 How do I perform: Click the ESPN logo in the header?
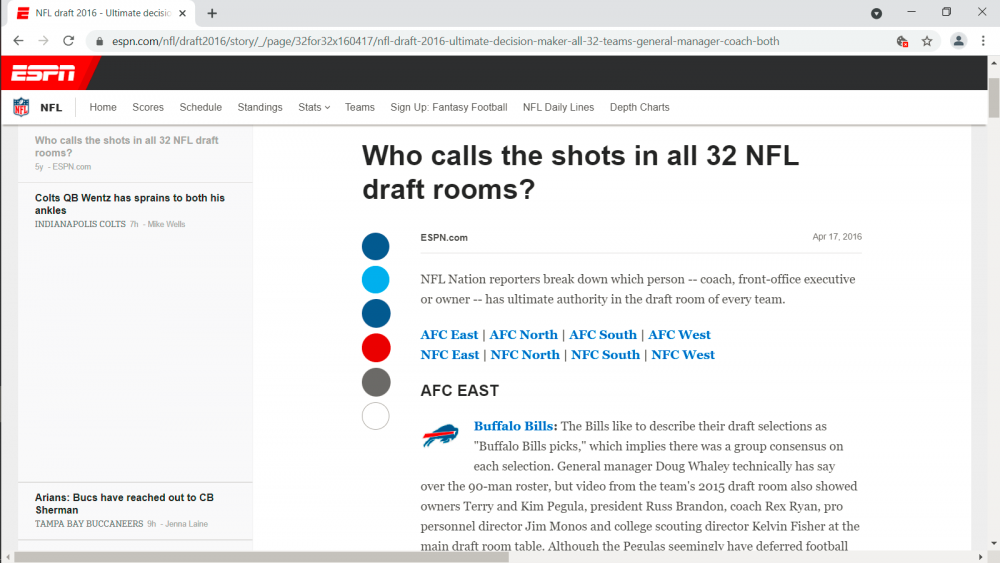pos(43,73)
